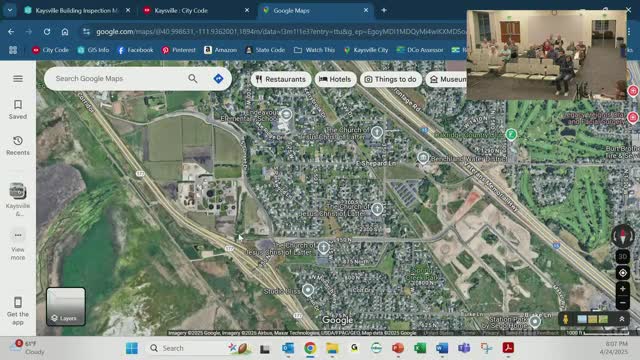Open Word from the taskbar
Screen dimensions: 640x360
point(442,348)
